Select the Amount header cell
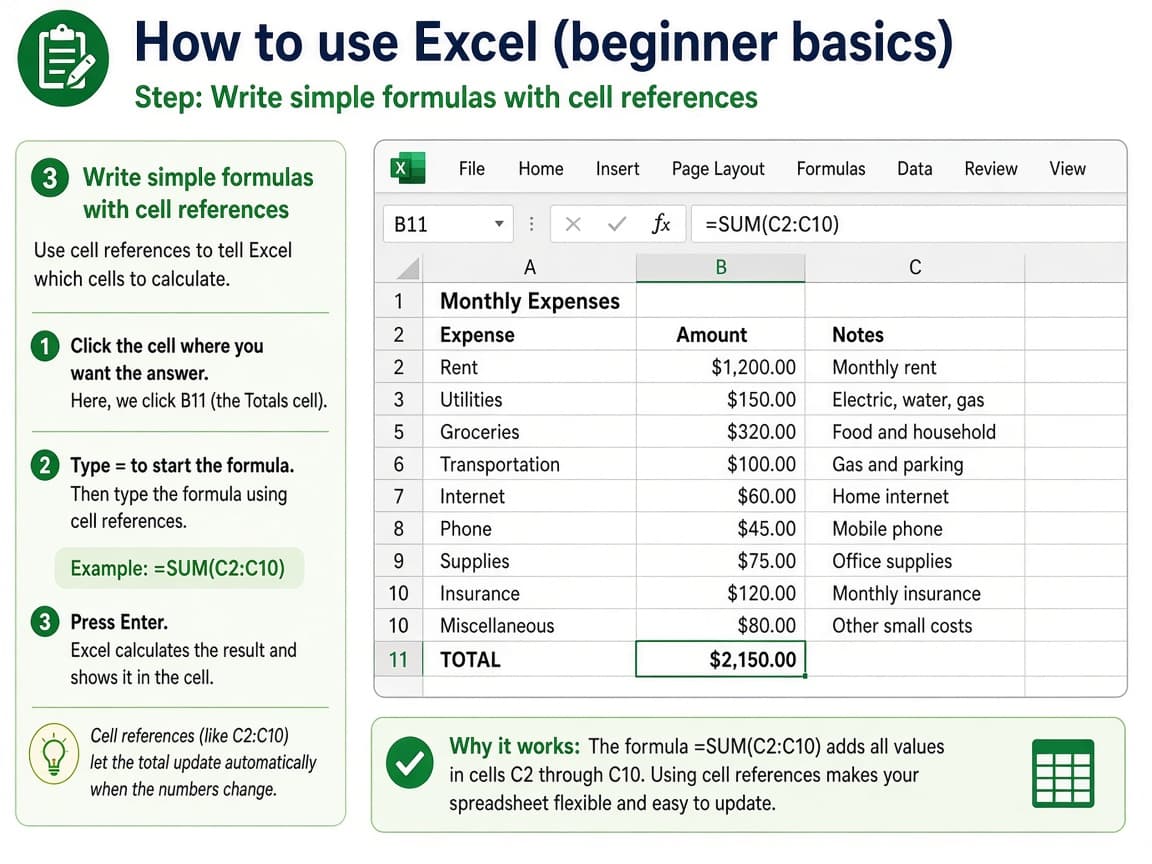Image resolution: width=1152 pixels, height=864 pixels. click(x=721, y=335)
